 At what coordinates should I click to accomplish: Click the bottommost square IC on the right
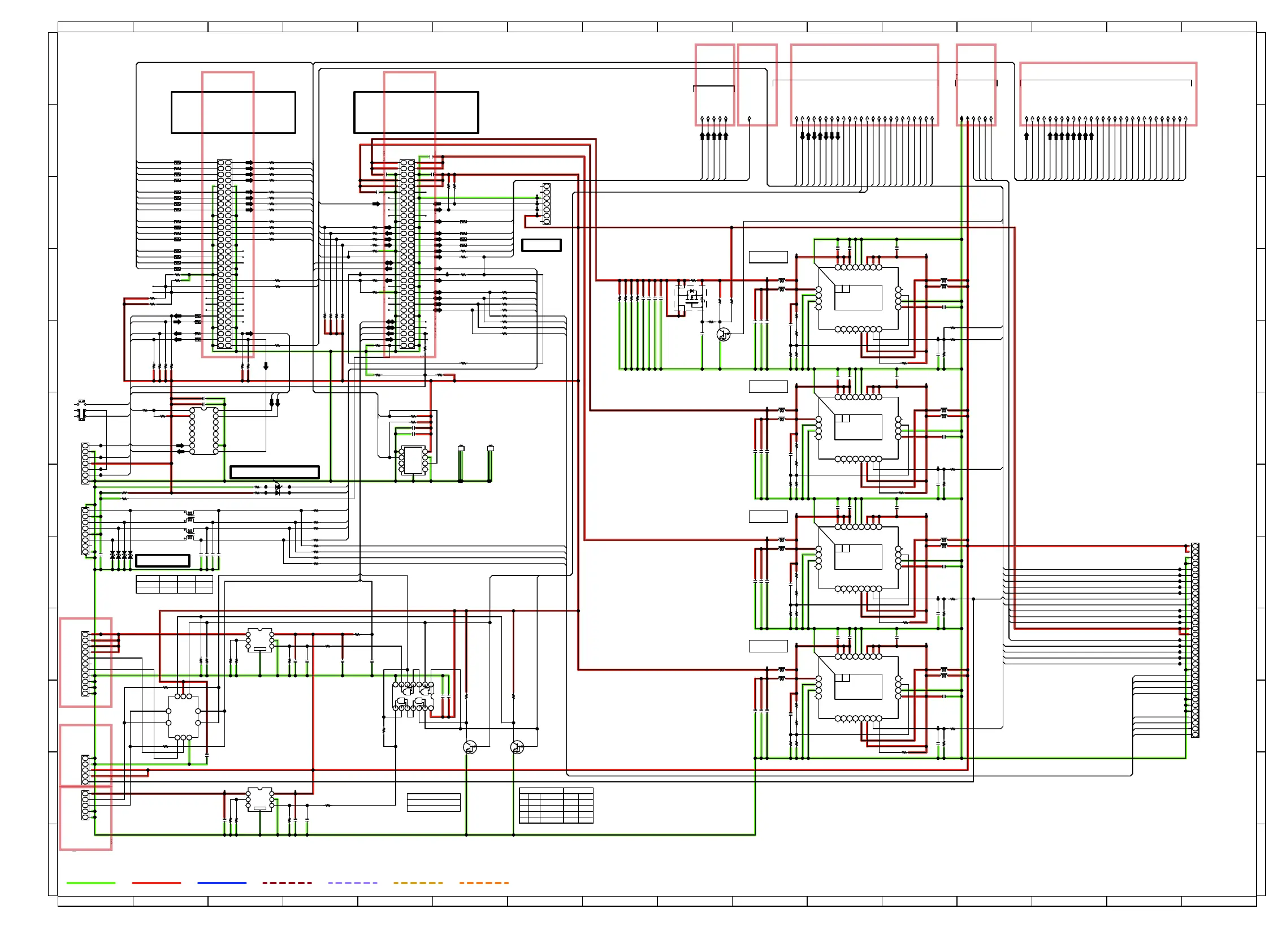[x=858, y=687]
